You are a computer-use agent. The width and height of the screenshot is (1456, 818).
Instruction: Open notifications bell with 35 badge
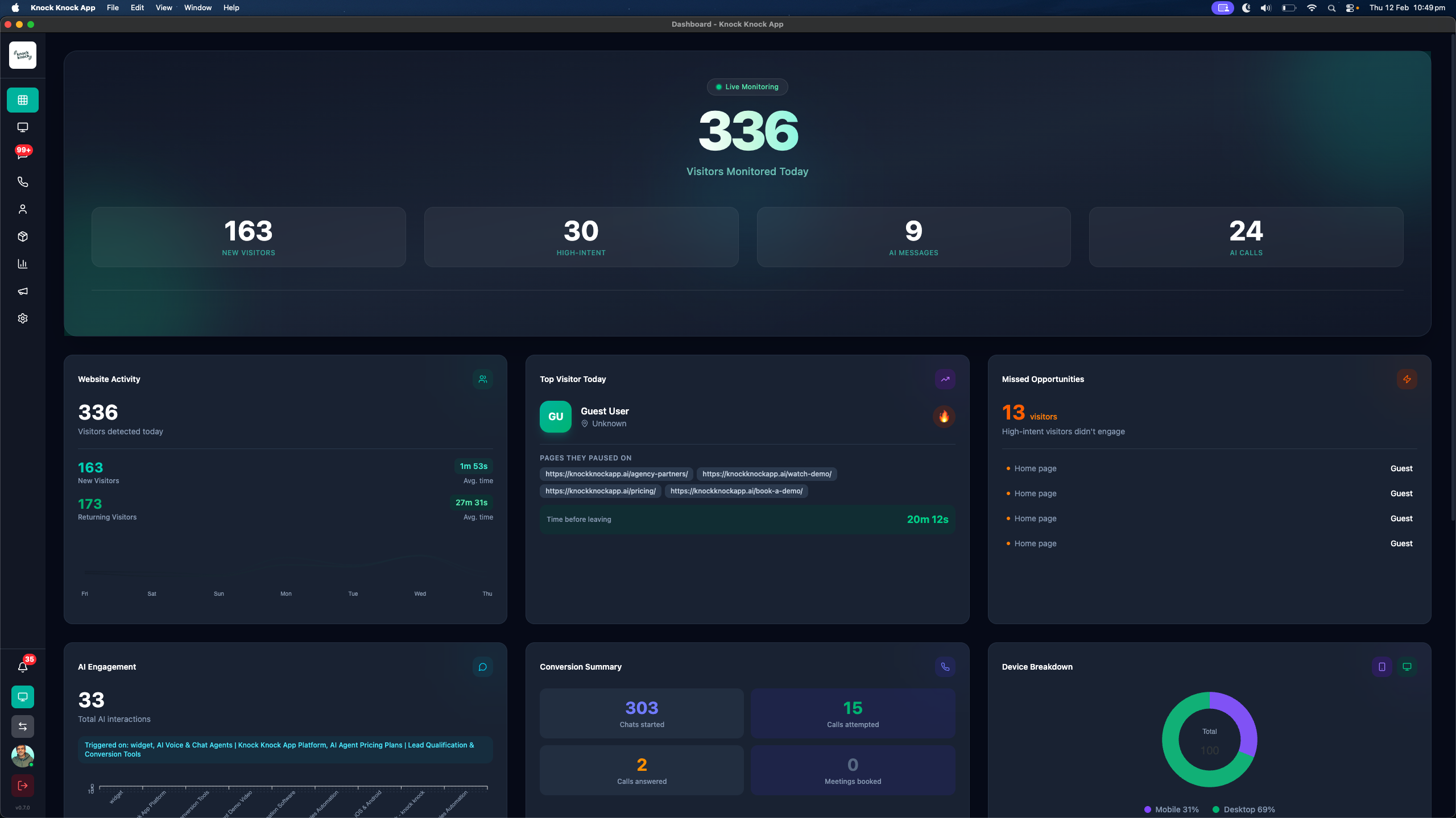click(x=23, y=667)
